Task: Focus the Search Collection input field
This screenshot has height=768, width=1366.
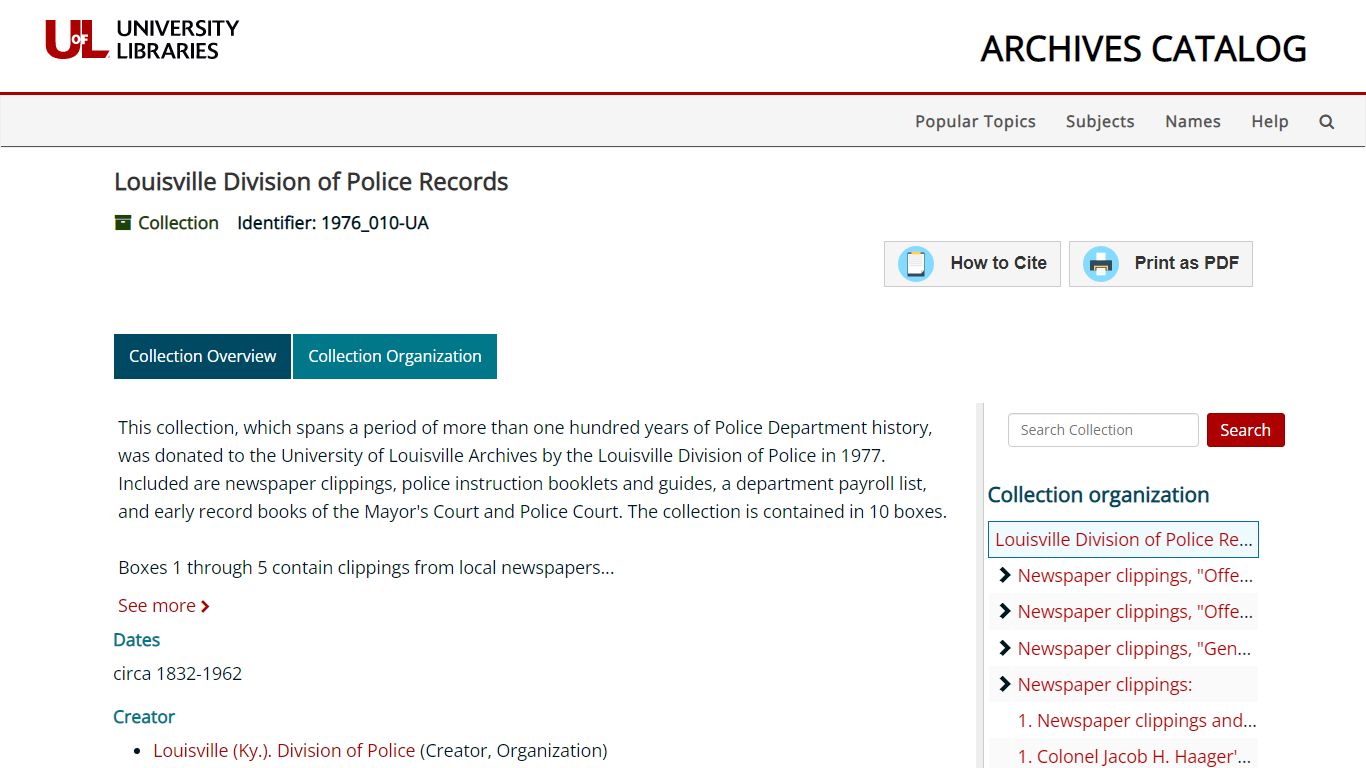Action: [x=1103, y=430]
